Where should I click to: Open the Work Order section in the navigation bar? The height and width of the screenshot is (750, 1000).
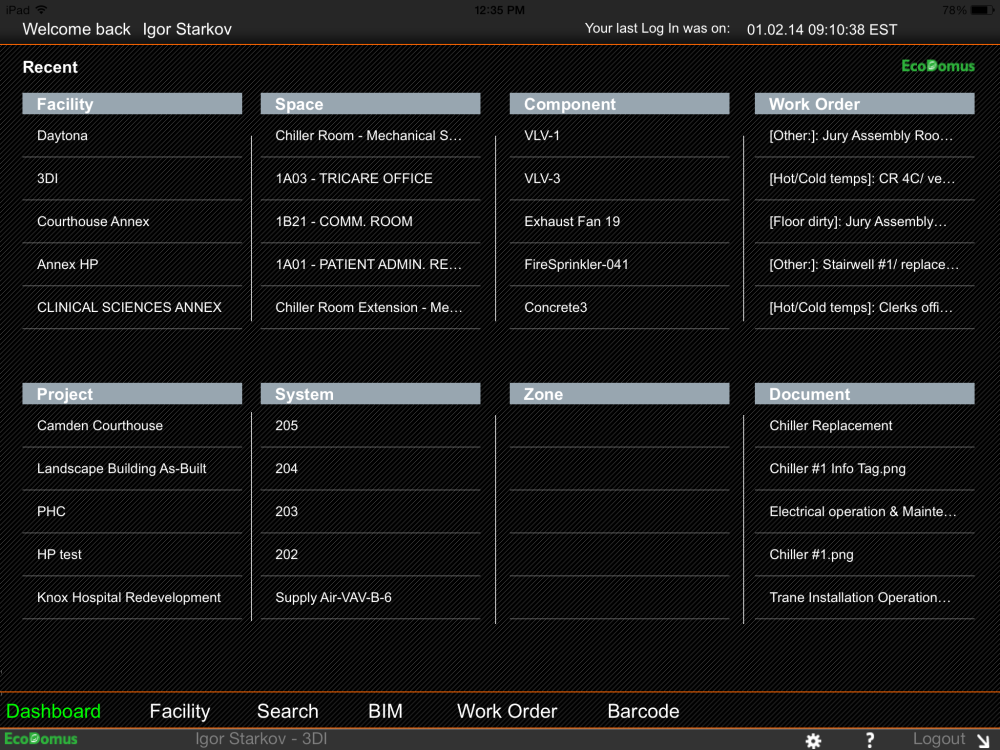click(x=507, y=711)
